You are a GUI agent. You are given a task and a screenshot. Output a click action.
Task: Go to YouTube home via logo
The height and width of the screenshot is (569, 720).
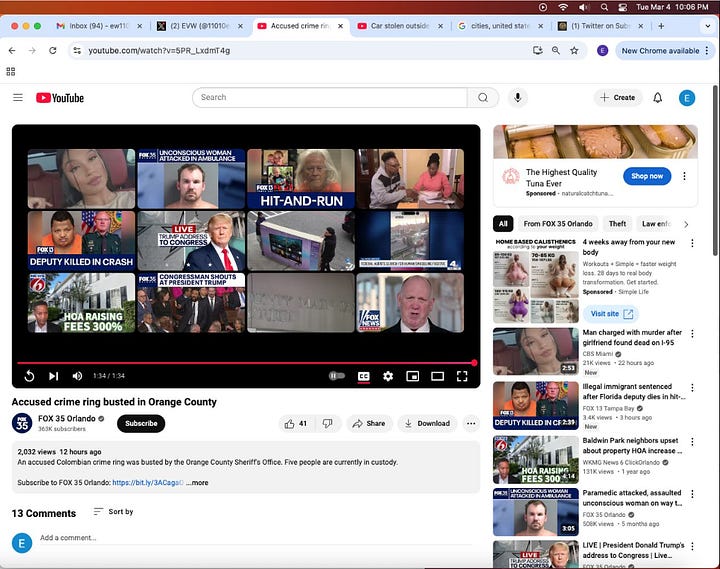pyautogui.click(x=60, y=98)
